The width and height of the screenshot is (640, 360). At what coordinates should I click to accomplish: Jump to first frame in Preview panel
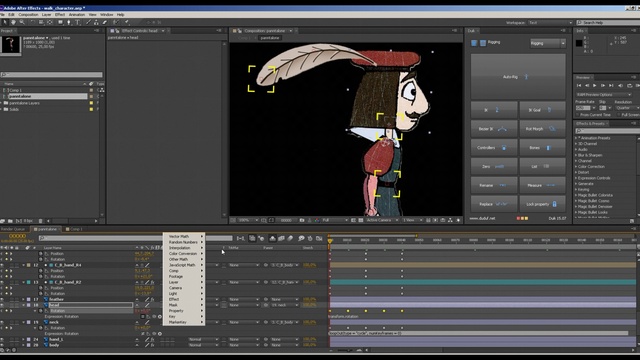pyautogui.click(x=579, y=86)
